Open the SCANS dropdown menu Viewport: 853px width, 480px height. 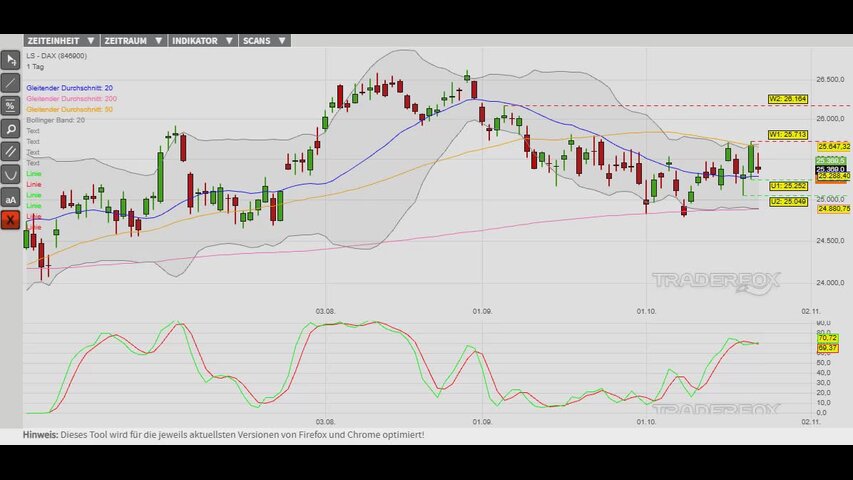264,41
